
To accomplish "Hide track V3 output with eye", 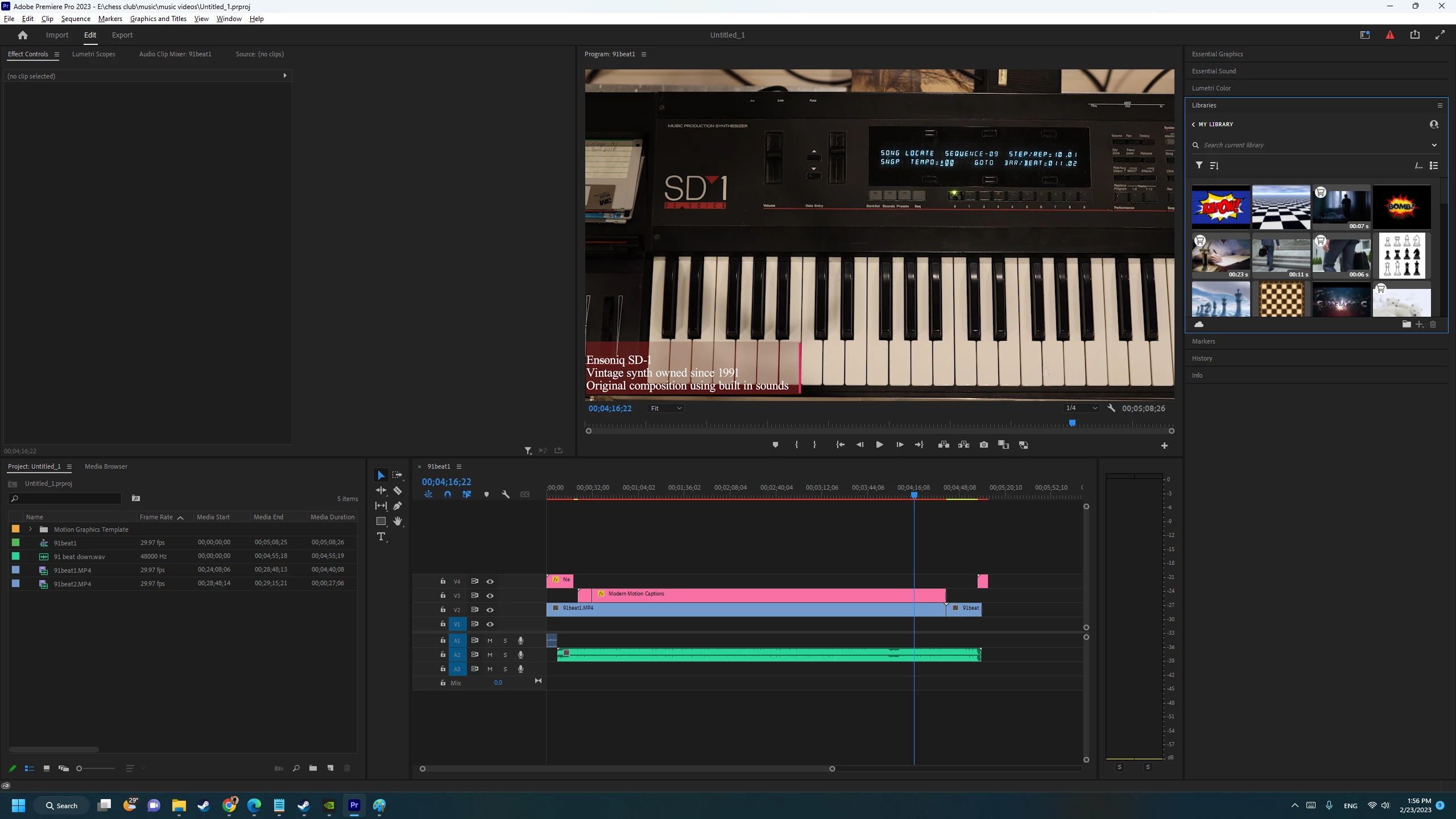I will [490, 595].
